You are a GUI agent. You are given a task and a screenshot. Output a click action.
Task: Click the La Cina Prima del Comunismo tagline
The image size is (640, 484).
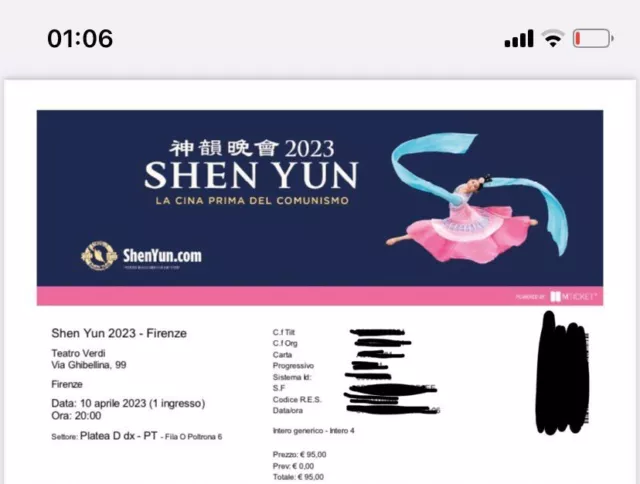tap(252, 201)
